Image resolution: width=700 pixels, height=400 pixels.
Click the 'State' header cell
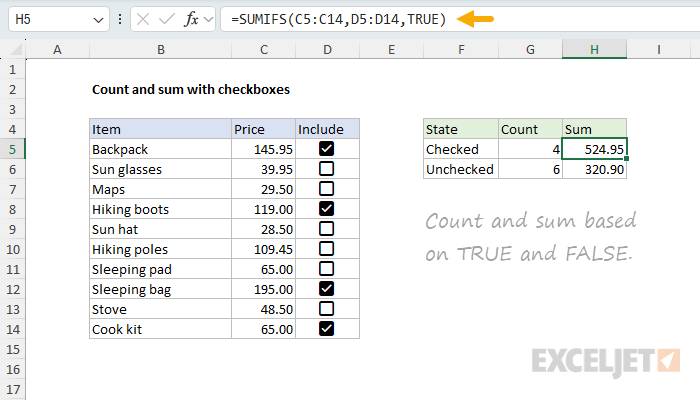(x=461, y=129)
